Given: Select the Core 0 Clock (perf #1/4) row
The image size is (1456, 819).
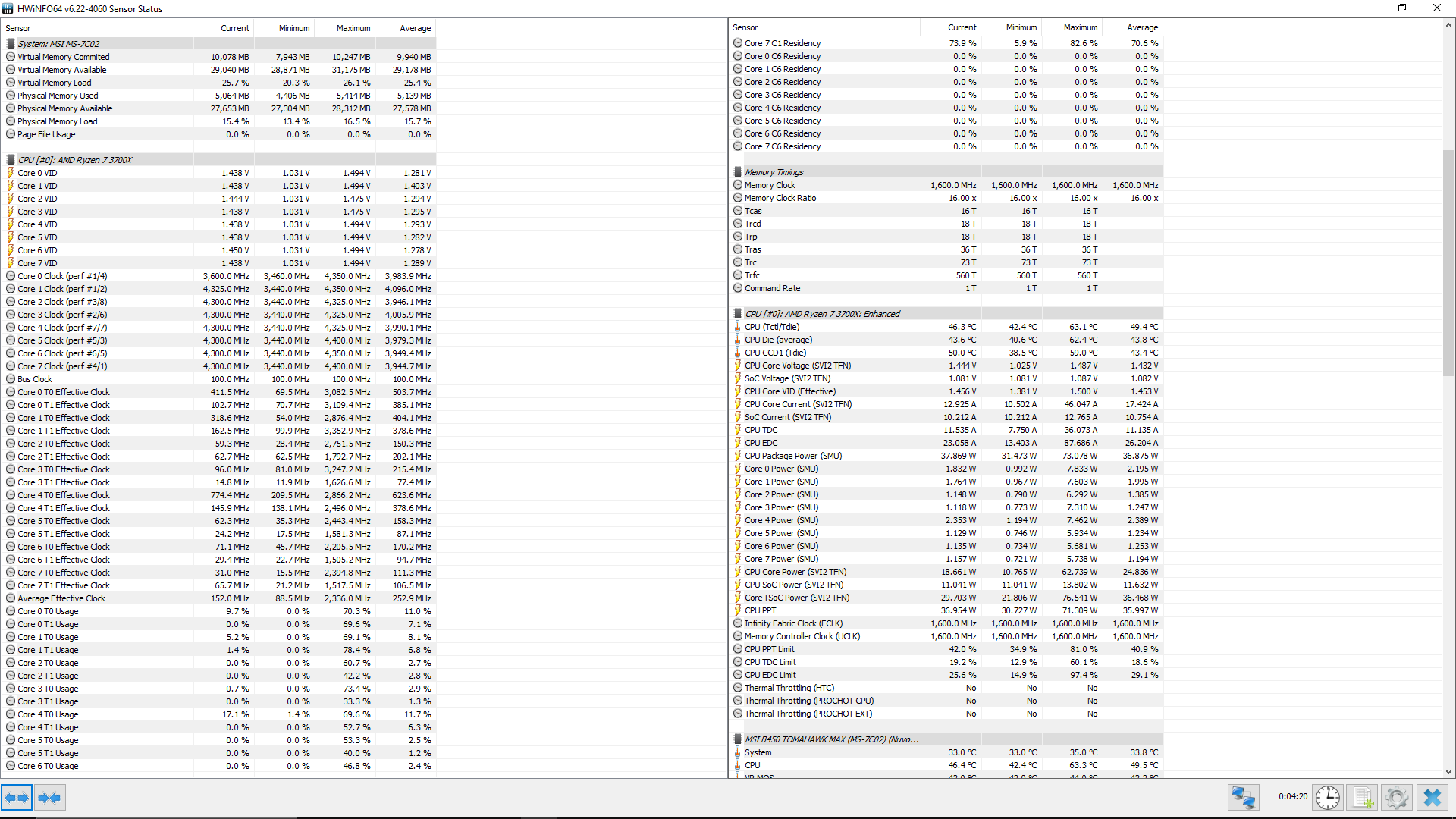Looking at the screenshot, I should 62,276.
